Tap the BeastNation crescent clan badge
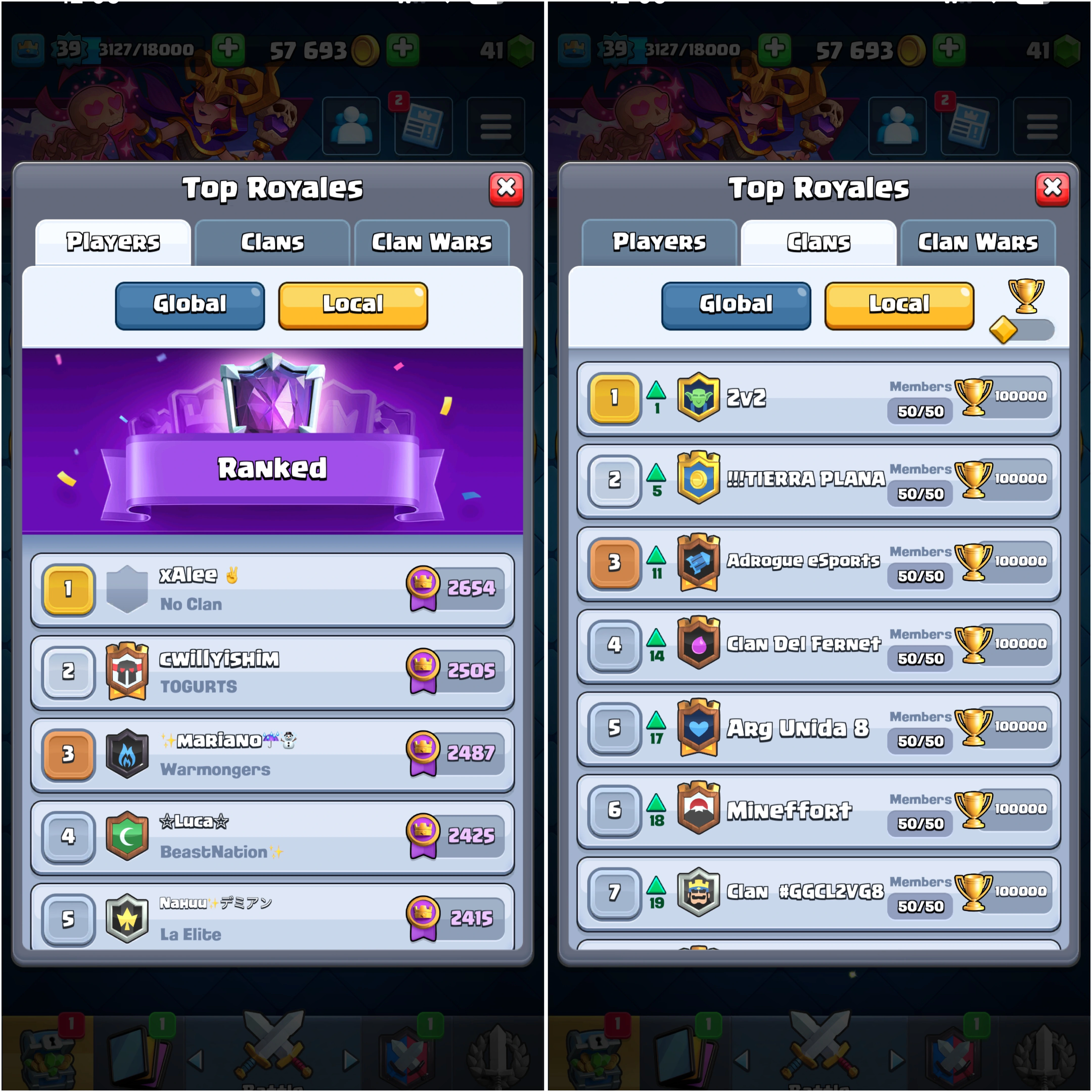 127,836
